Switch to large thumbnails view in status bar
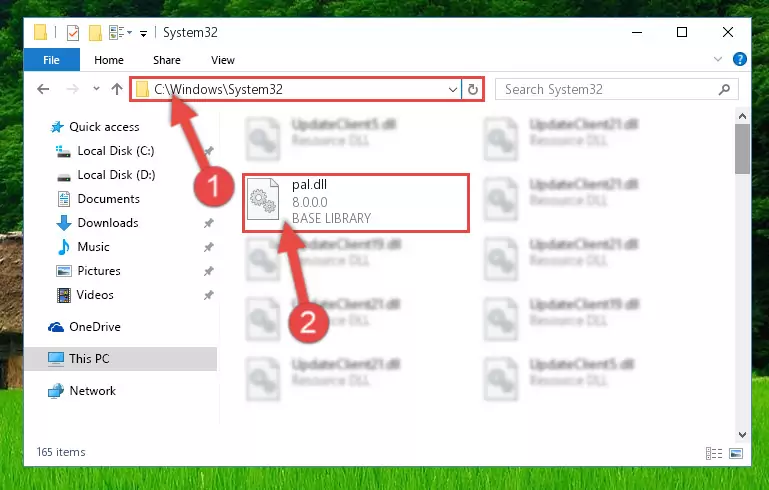 [x=736, y=453]
